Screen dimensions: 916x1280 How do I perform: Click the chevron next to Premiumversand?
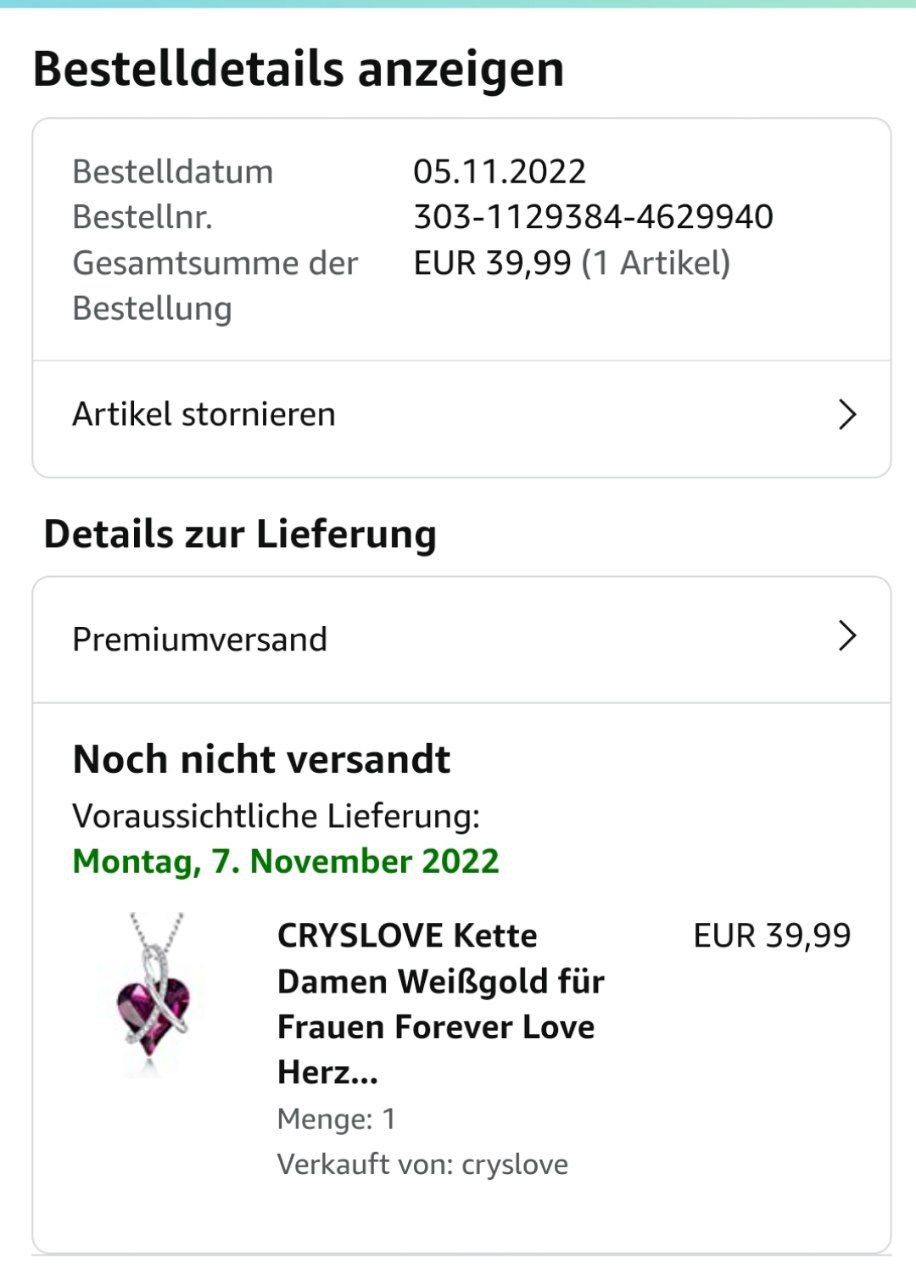[x=847, y=636]
